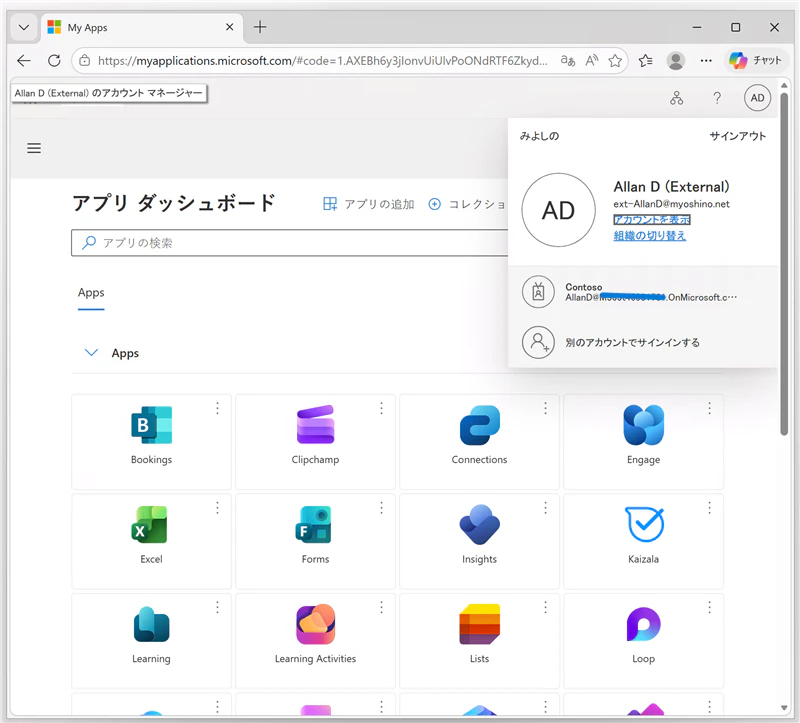Click the アカウントを表示 link
Image resolution: width=800 pixels, height=723 pixels.
click(x=652, y=220)
